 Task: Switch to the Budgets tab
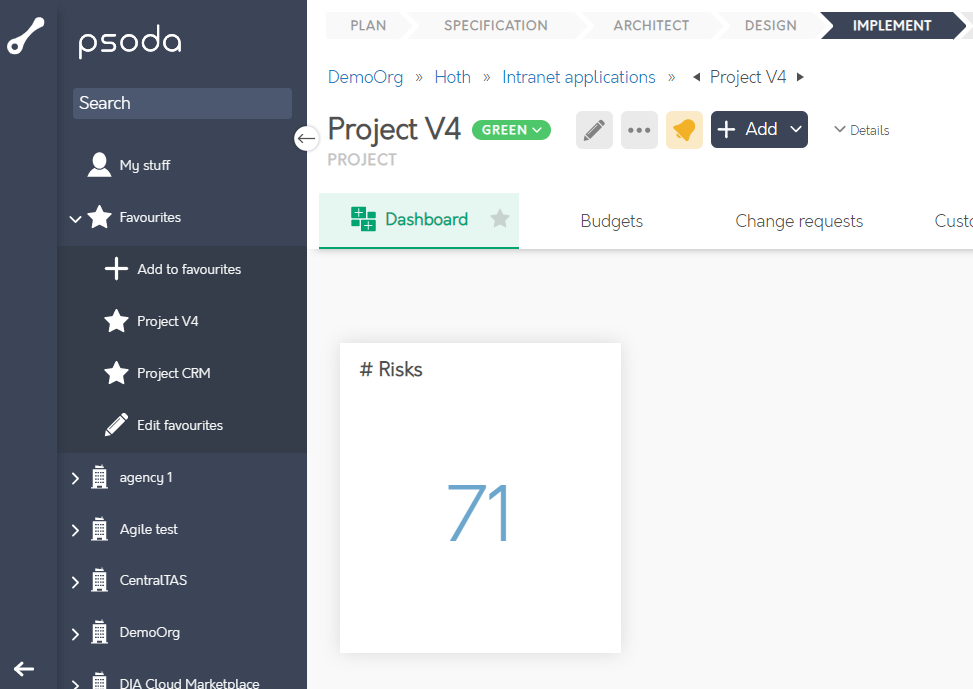pos(611,221)
